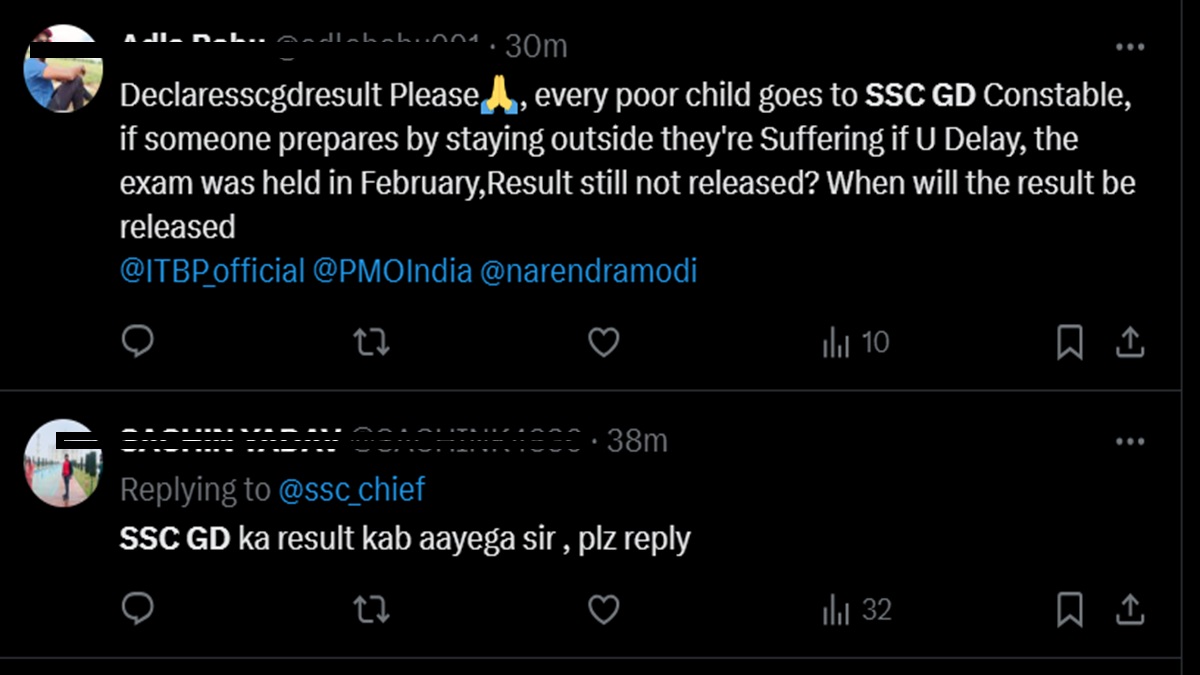Bookmark the tweet posted 38m ago
Screen dimensions: 1200x675
(1069, 609)
